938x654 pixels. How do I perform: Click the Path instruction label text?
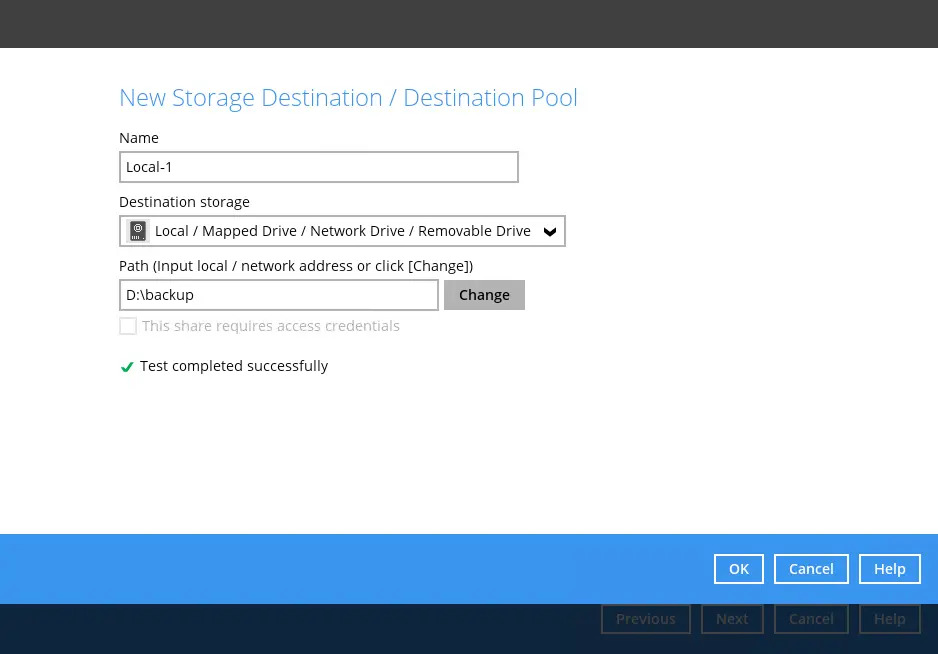(x=295, y=266)
